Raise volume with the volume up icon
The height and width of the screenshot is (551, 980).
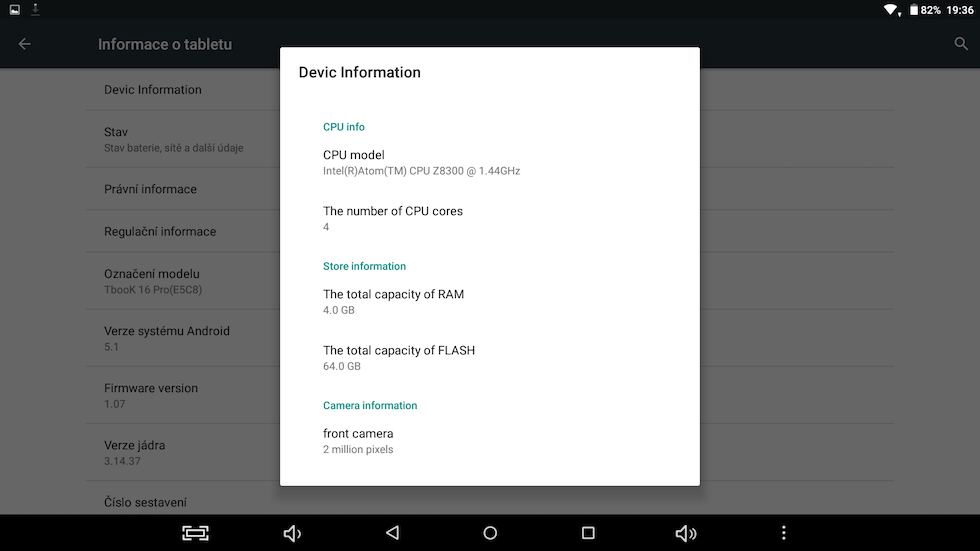point(686,533)
